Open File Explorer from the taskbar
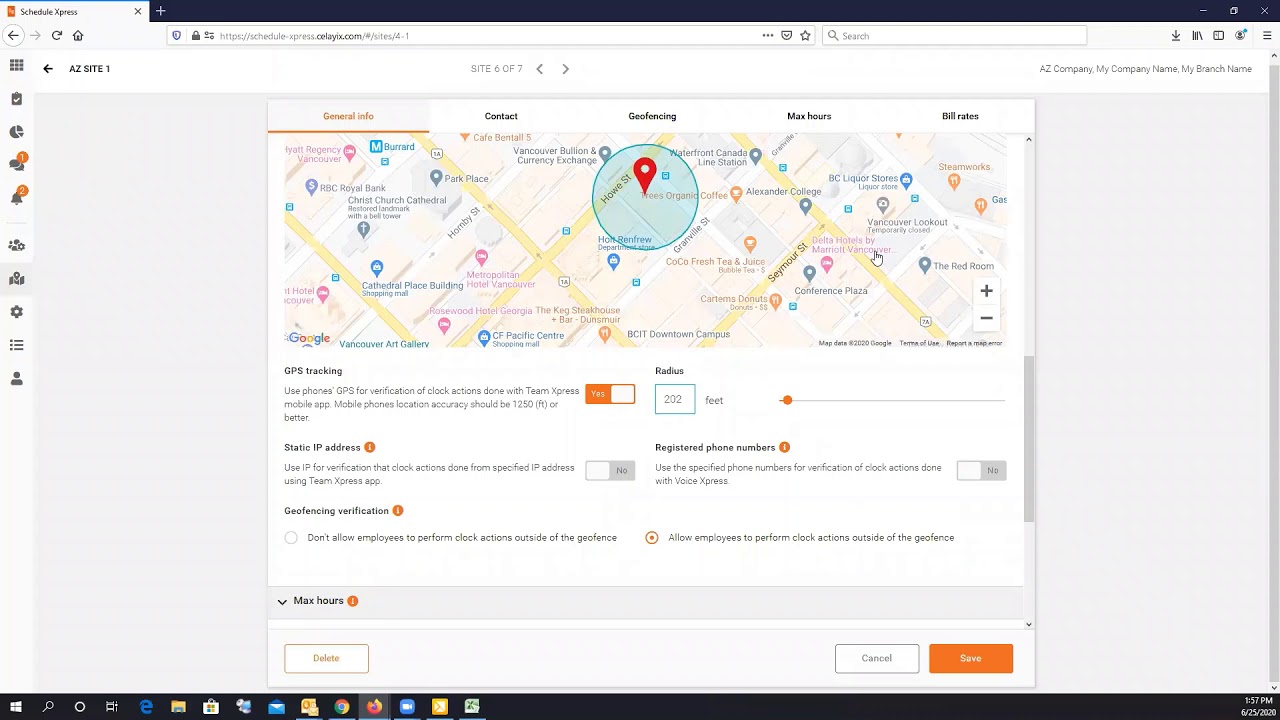 [x=178, y=707]
